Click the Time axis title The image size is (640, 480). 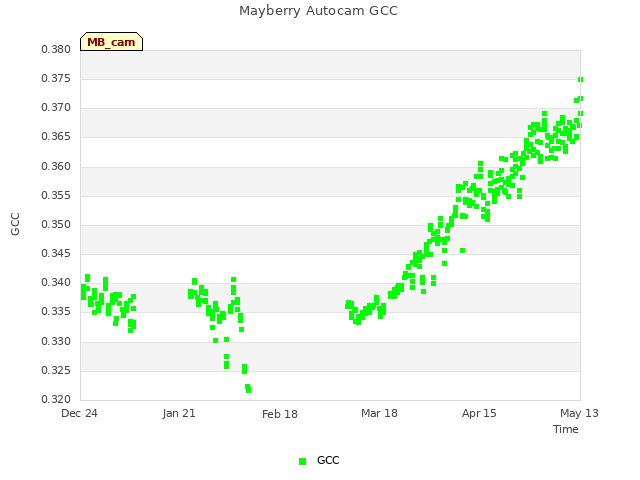pos(566,429)
